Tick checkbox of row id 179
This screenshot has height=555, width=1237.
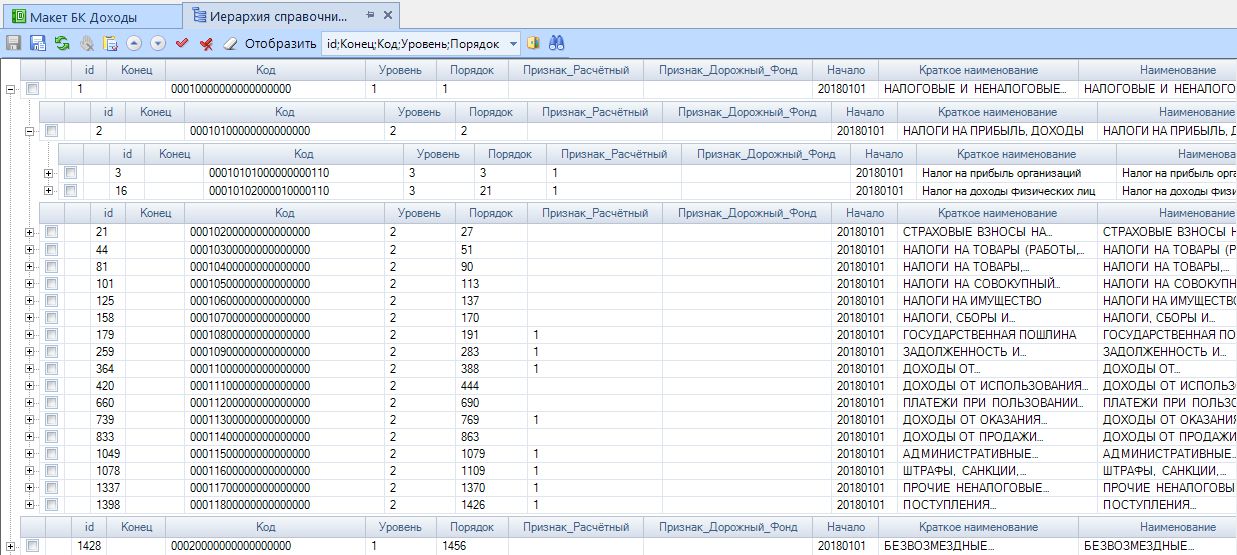(x=52, y=334)
